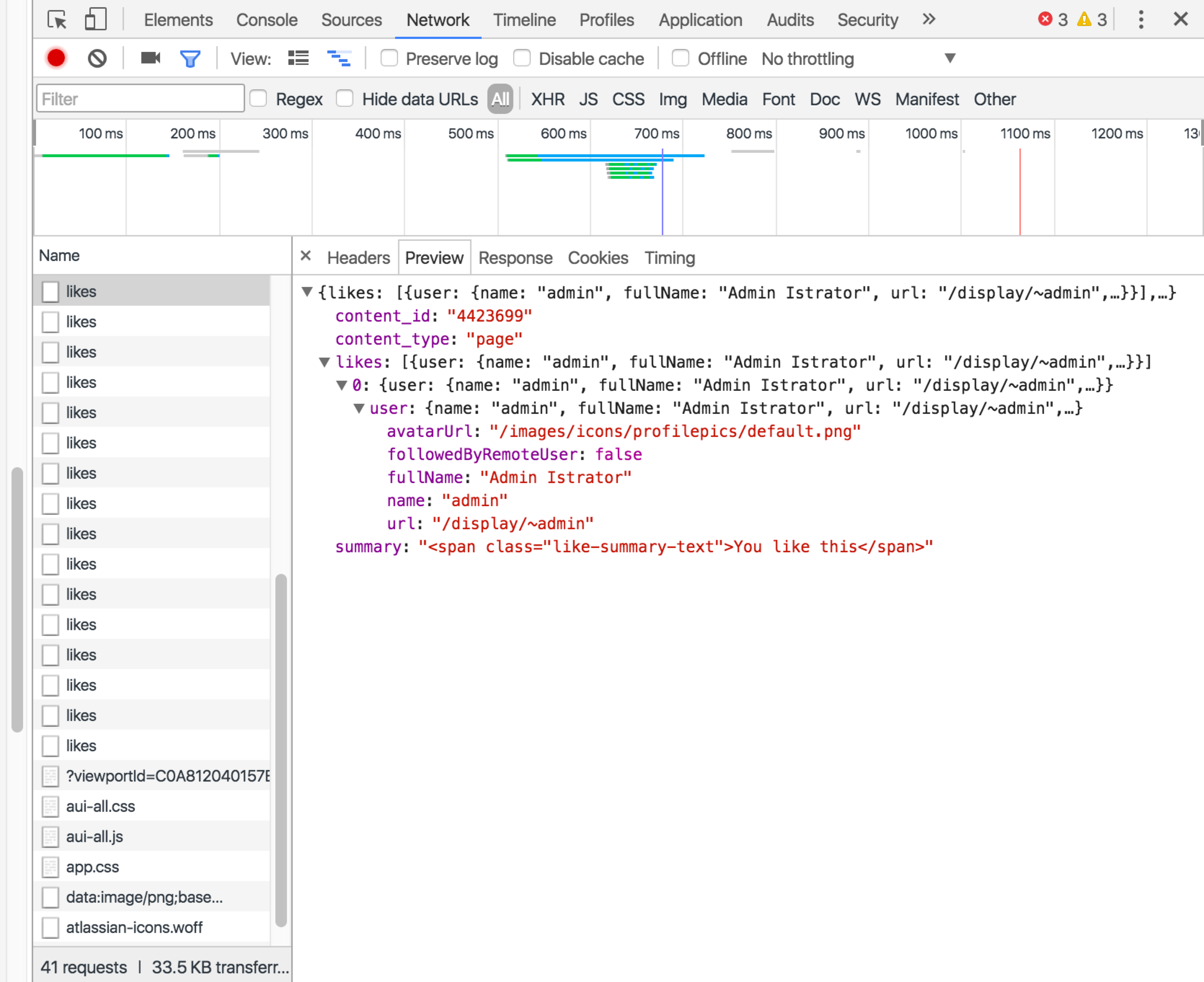Screen dimensions: 1204x982
Task: Collapse the likes array node
Action: [x=324, y=362]
